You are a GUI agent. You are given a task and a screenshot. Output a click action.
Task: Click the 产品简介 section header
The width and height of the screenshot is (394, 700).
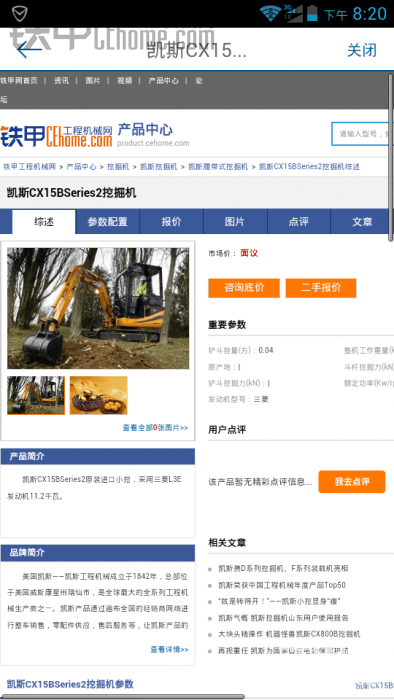98,457
